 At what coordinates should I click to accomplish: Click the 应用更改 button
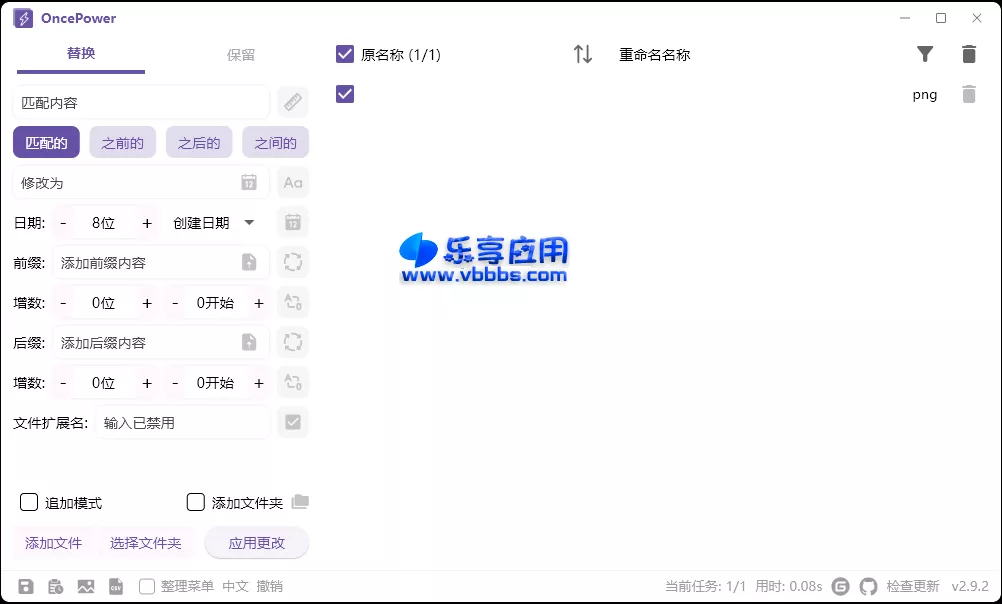coord(258,542)
